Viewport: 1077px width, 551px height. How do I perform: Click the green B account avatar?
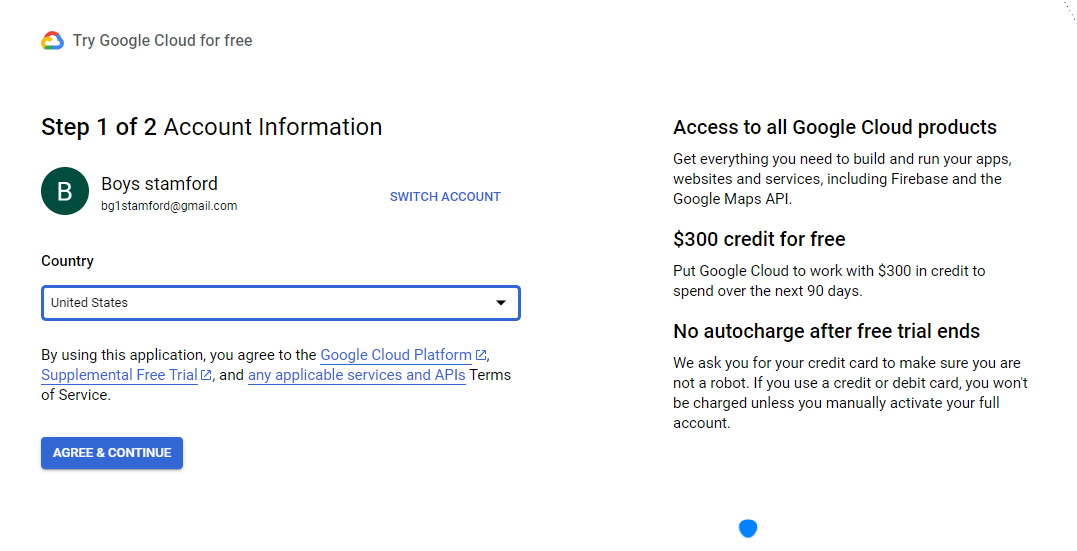pyautogui.click(x=65, y=191)
